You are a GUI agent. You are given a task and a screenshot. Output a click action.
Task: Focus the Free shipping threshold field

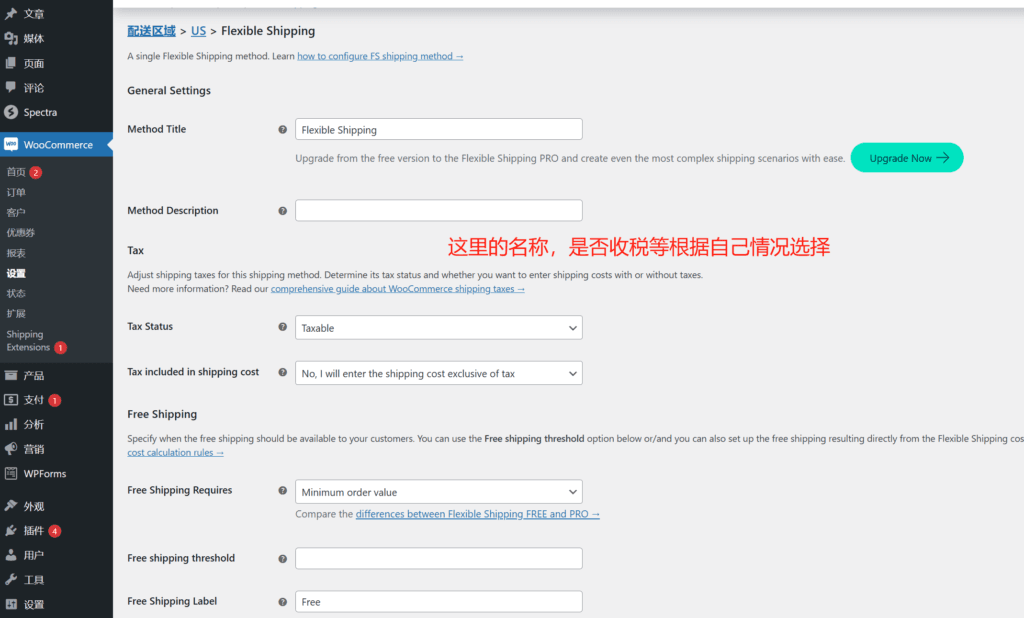[x=439, y=559]
